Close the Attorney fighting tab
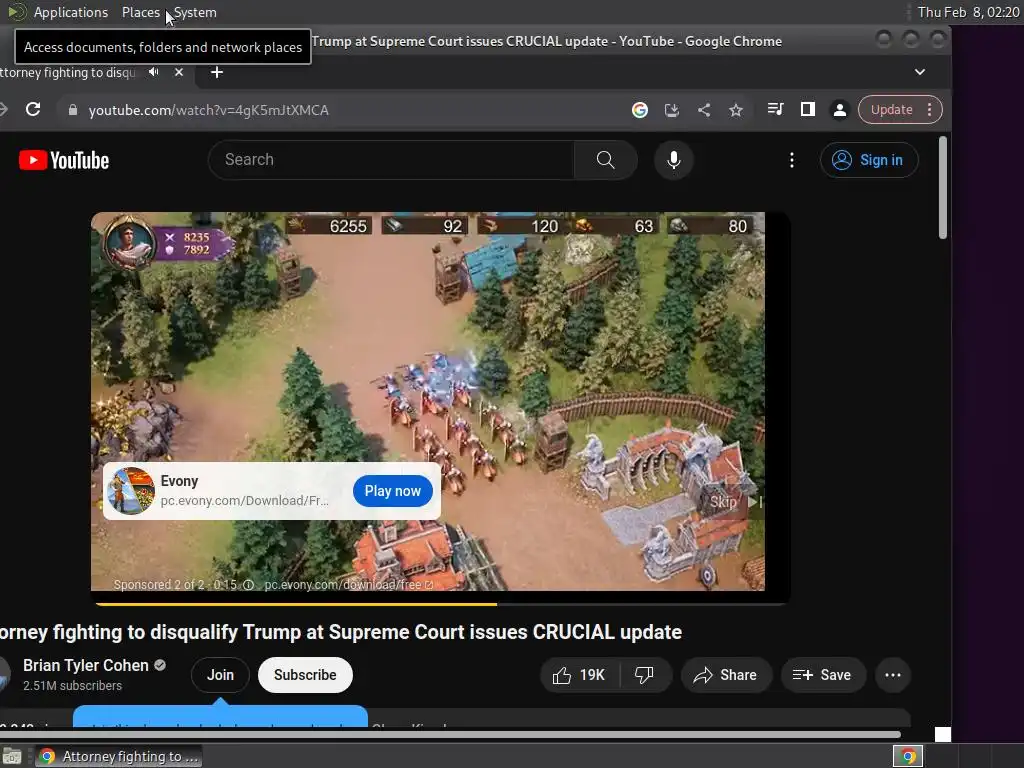Viewport: 1024px width, 768px height. [179, 72]
